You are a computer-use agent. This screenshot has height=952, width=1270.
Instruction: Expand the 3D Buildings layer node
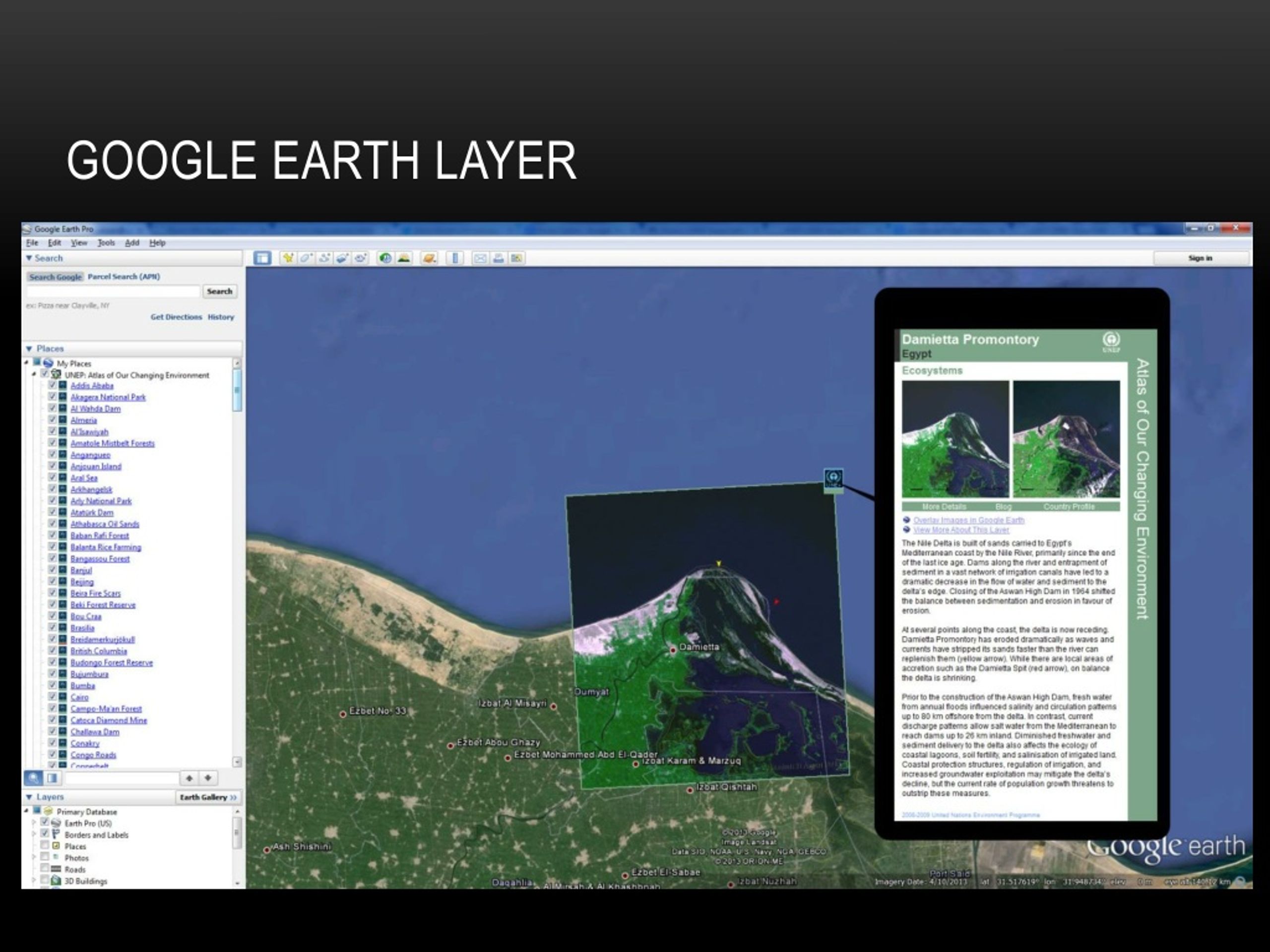click(34, 880)
